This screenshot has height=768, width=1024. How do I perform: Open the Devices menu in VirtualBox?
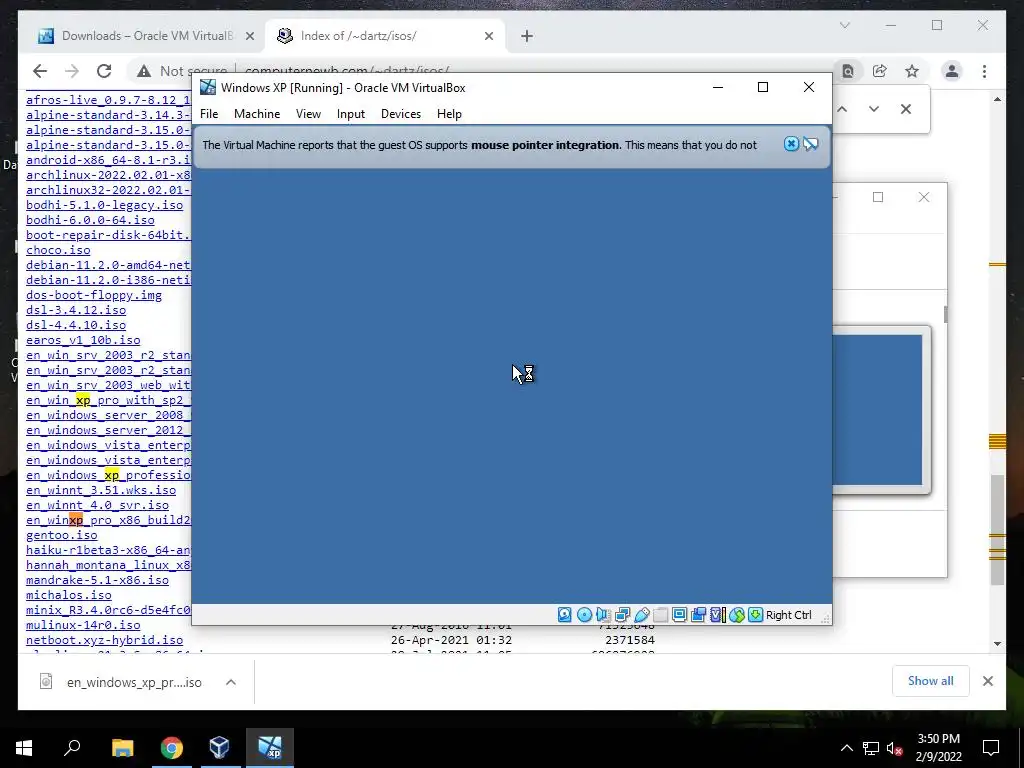click(401, 114)
